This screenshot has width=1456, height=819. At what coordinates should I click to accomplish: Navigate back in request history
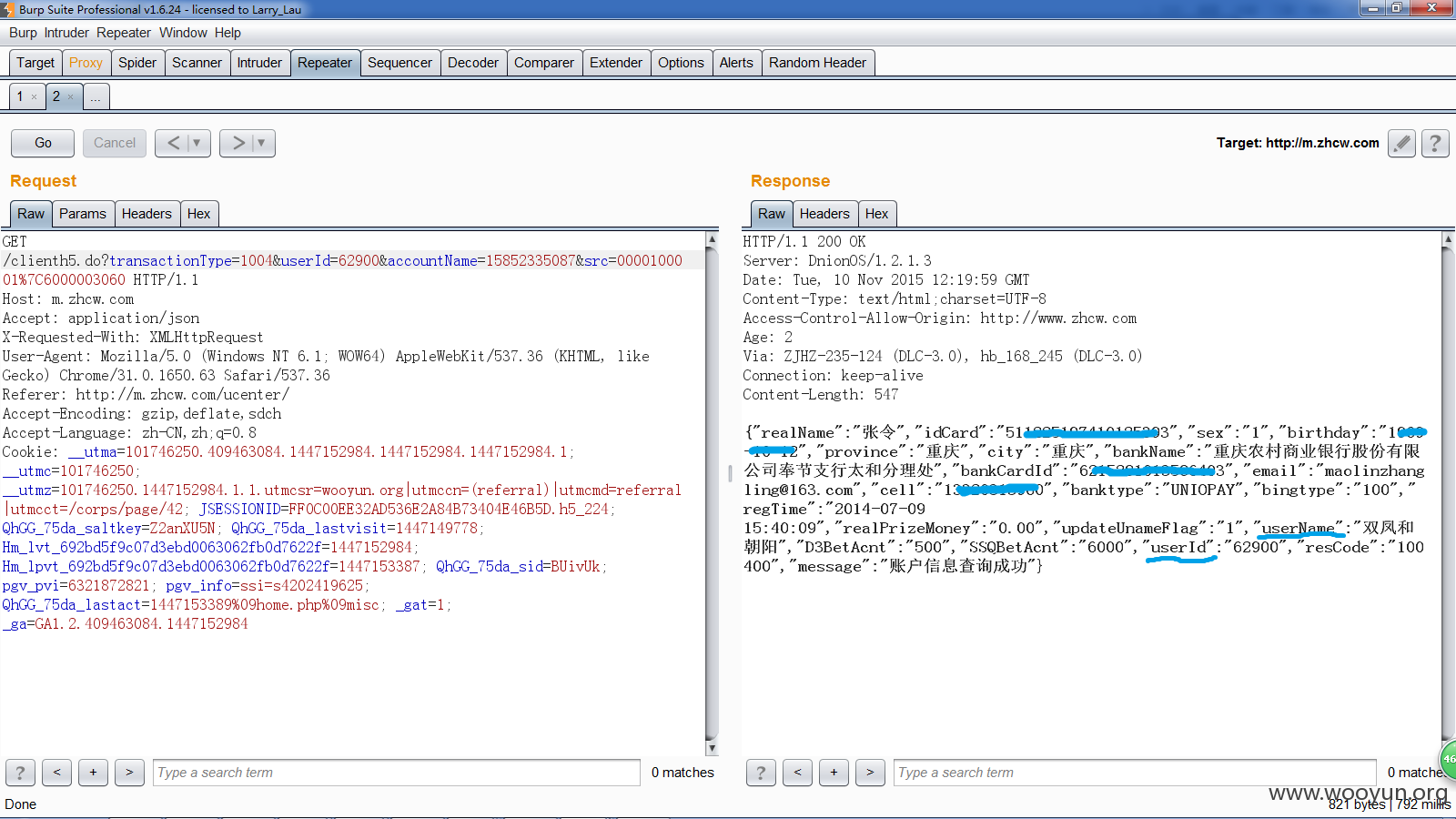tap(173, 143)
